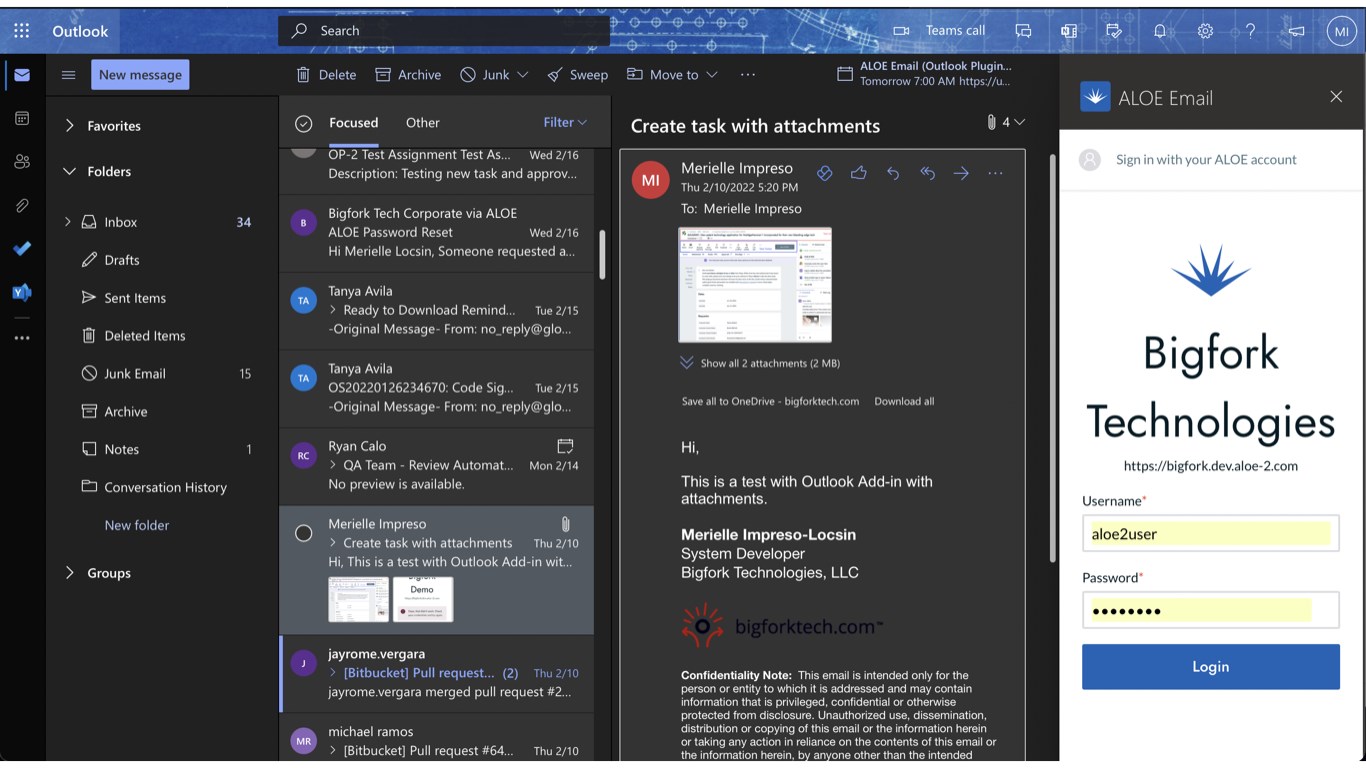1366x768 pixels.
Task: Click the New message button
Action: pyautogui.click(x=140, y=75)
